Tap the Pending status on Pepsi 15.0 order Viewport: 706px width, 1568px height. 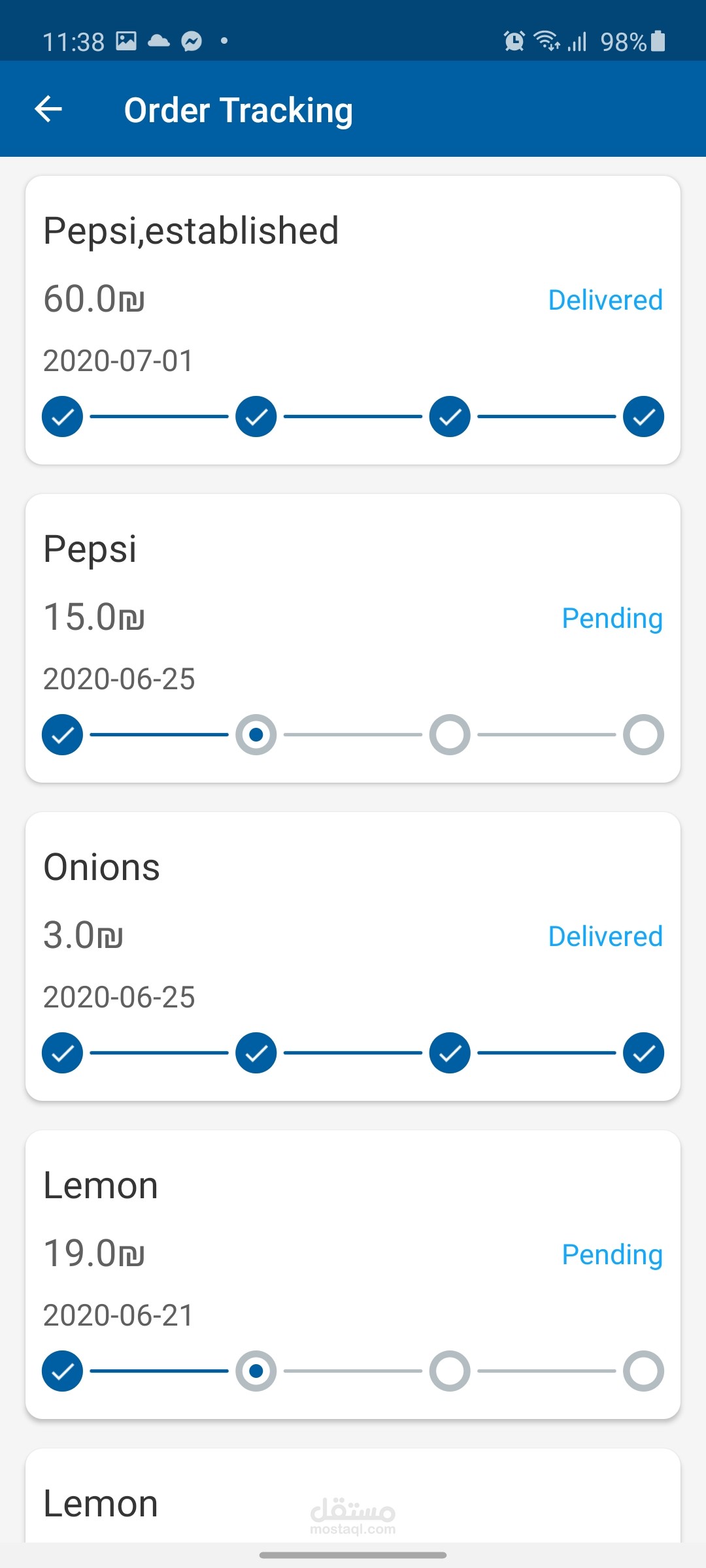pos(612,618)
